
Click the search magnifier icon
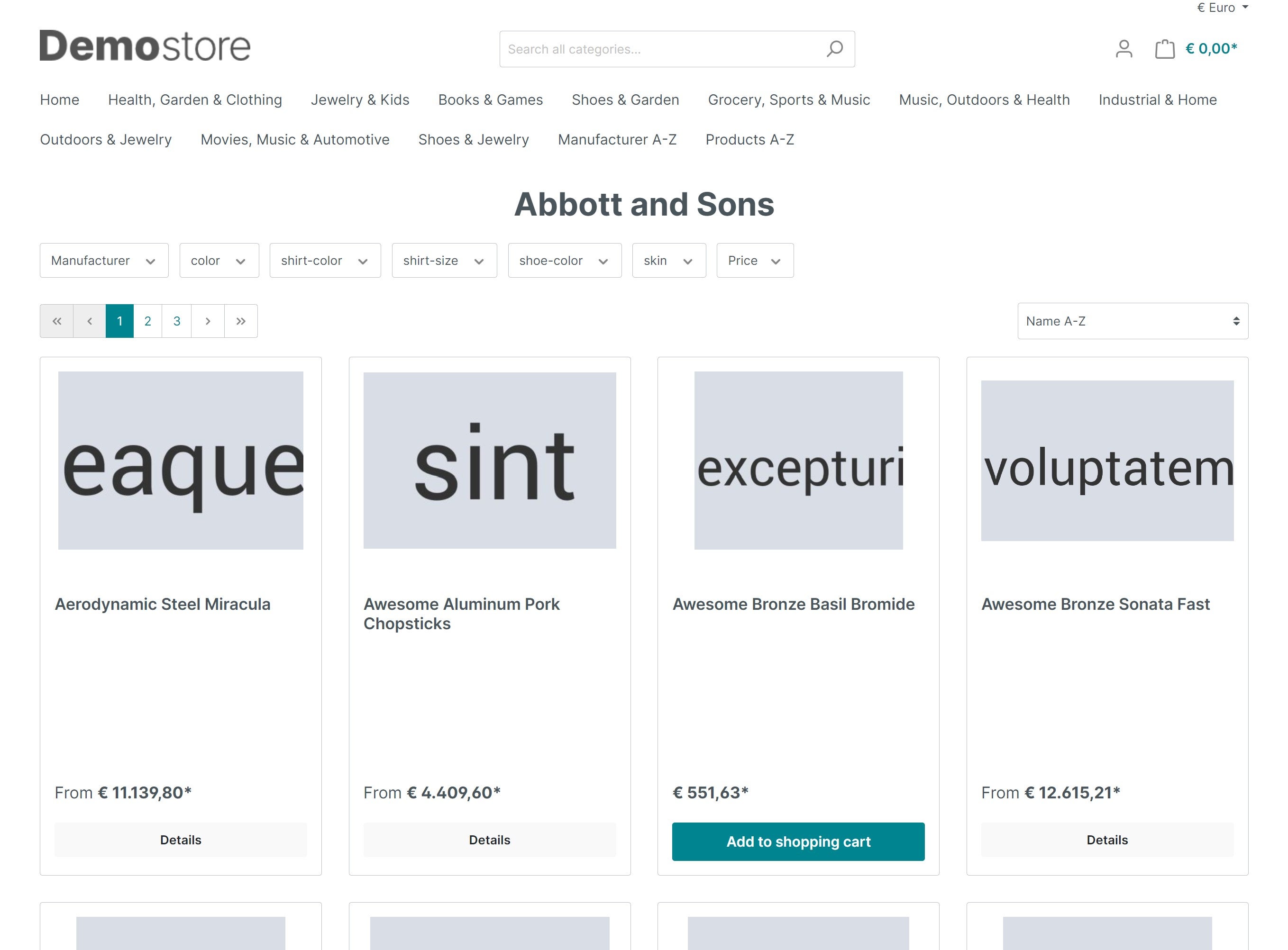(x=834, y=49)
